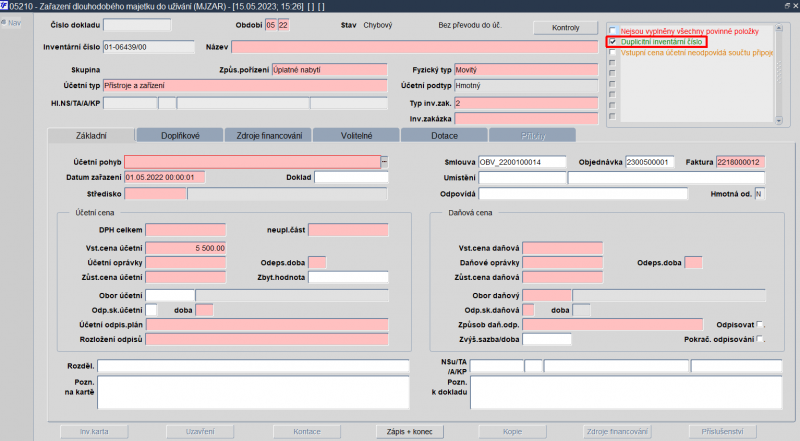Toggle the Duplicitní inventární číslo checkbox
Viewport: 800px width, 441px height.
pyautogui.click(x=613, y=42)
